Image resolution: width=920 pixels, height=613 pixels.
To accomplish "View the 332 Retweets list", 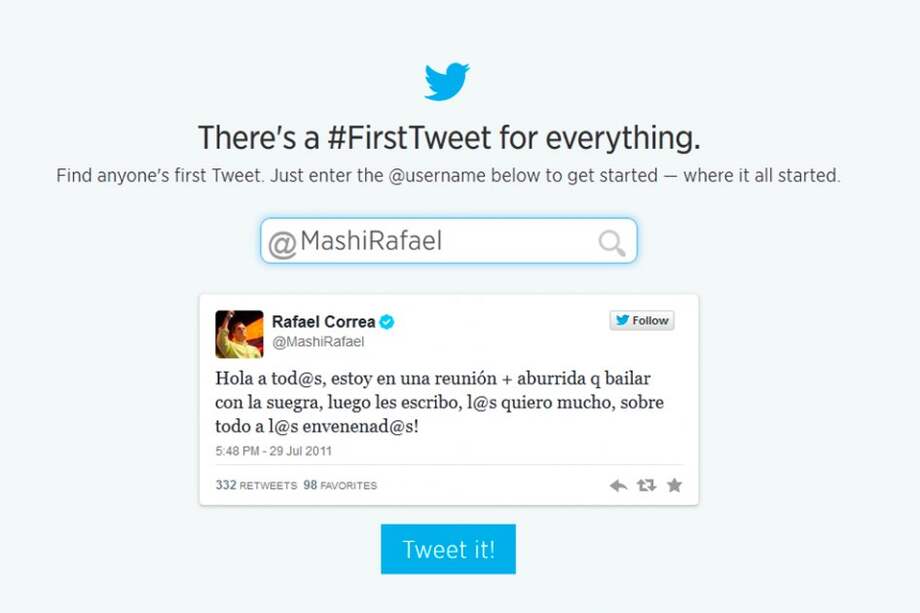I will click(x=256, y=486).
